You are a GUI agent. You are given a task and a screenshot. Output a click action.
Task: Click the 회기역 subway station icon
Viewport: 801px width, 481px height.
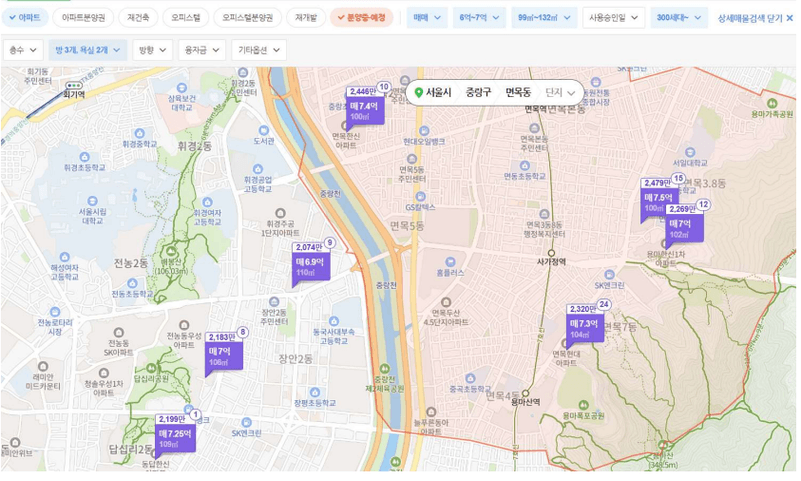click(x=74, y=85)
